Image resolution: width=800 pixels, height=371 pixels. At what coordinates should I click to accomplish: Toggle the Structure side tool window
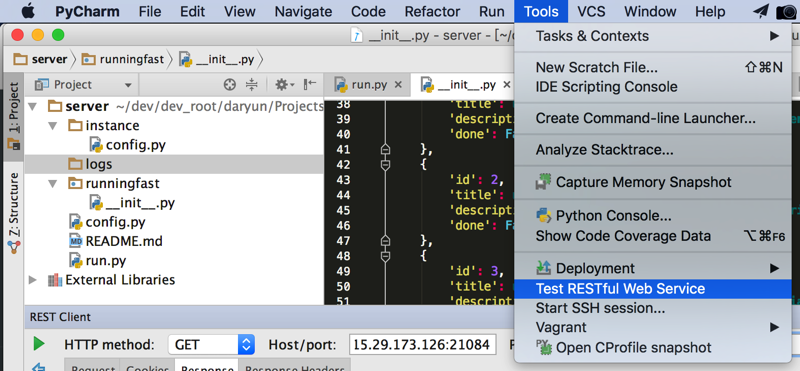[x=13, y=214]
